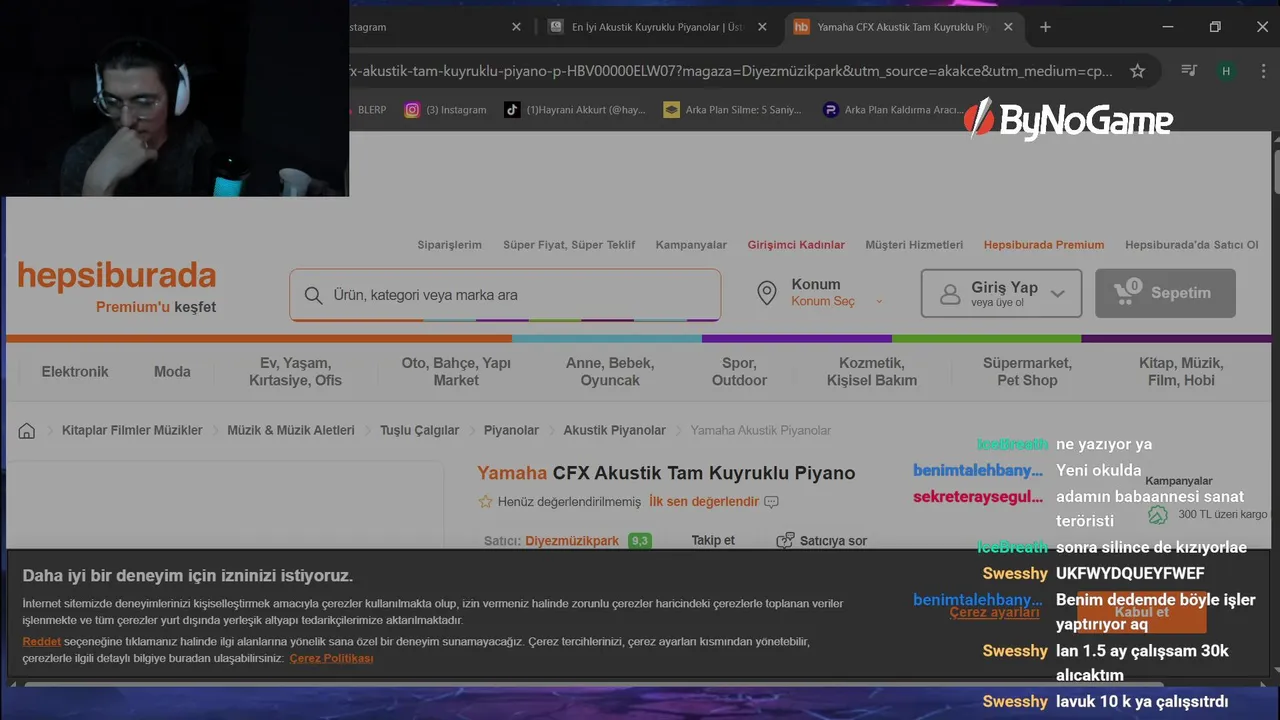
Task: Open the browser media control icon
Action: point(1189,71)
